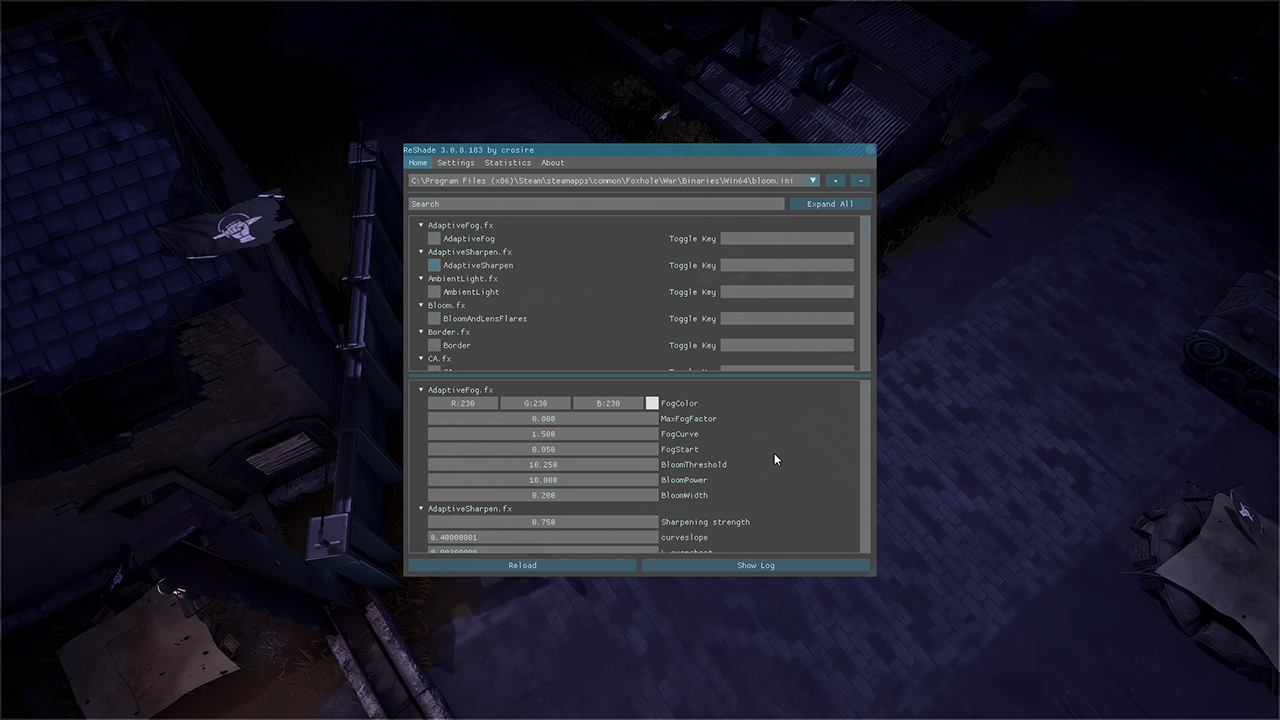Collapse the AdaptiveSharpen.fx variables section
This screenshot has width=1280, height=720.
click(x=421, y=509)
